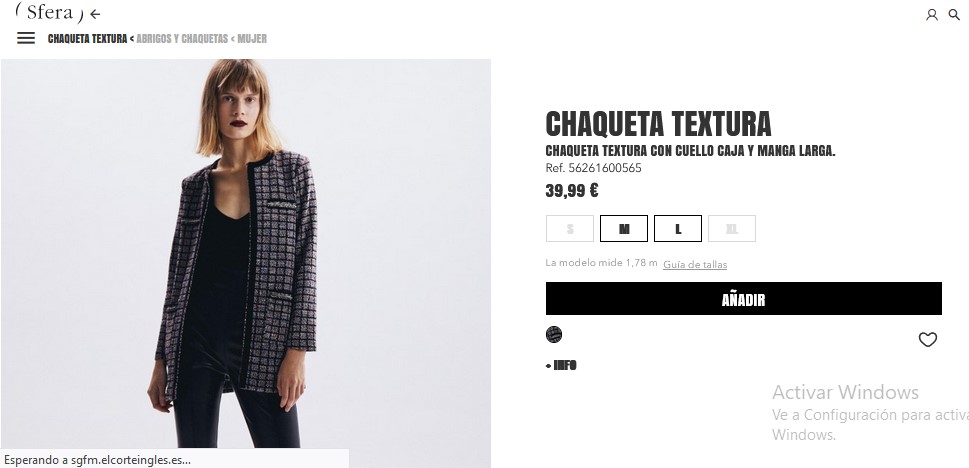Select the dark tweed color swatch
The height and width of the screenshot is (468, 969).
coord(554,334)
